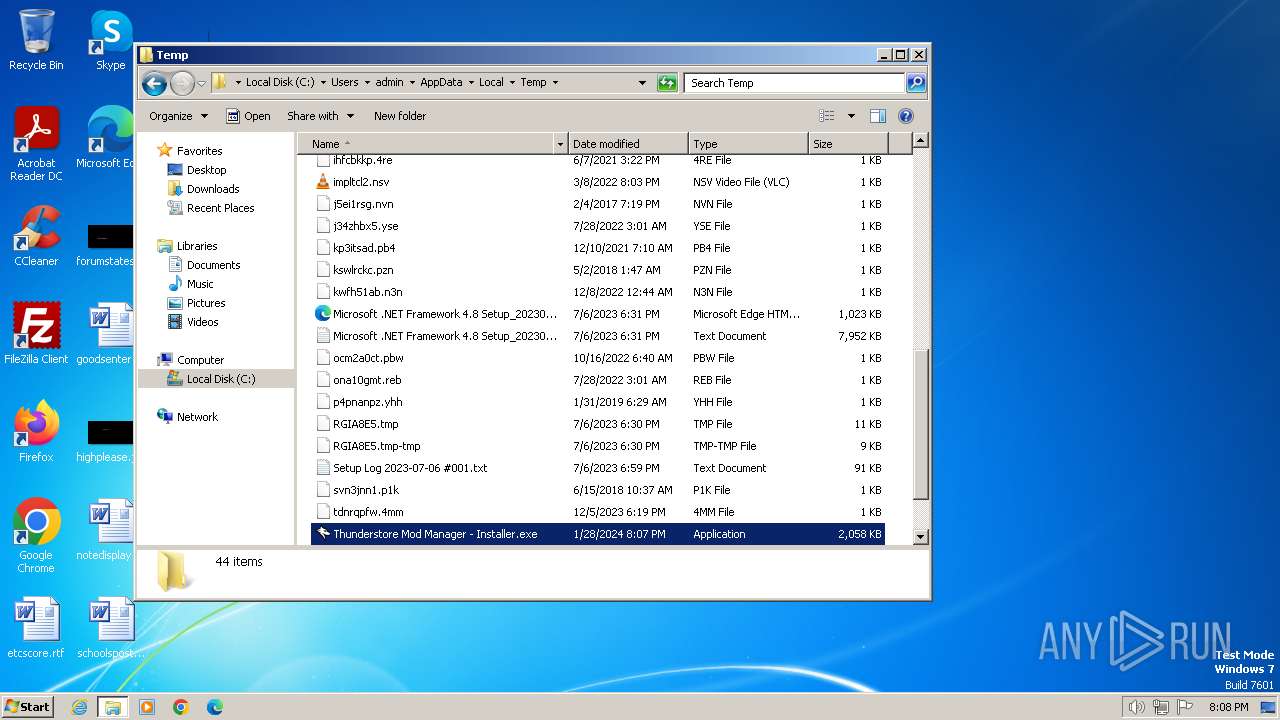Open the Organize menu

click(x=178, y=116)
